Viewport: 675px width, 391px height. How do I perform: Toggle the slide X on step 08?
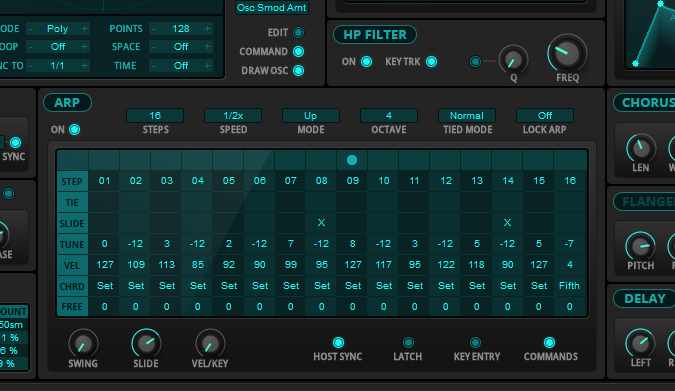click(321, 223)
